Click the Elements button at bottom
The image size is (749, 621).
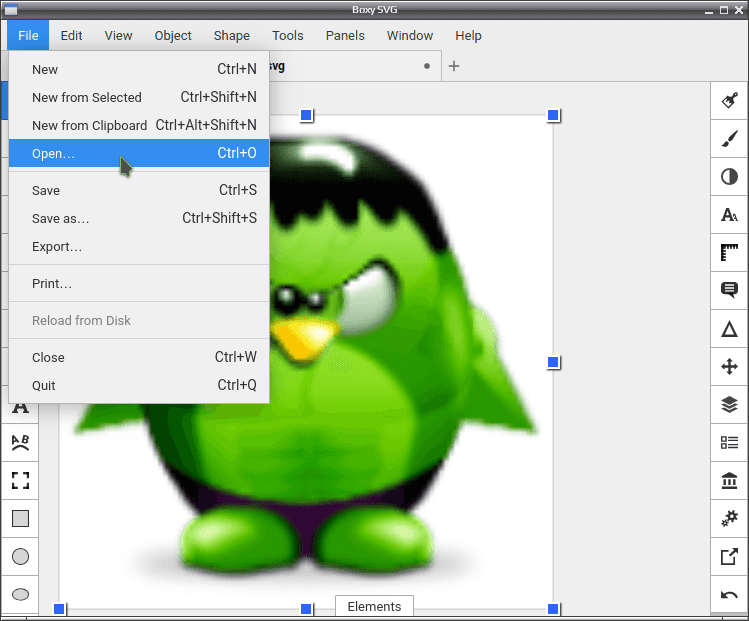pyautogui.click(x=374, y=606)
